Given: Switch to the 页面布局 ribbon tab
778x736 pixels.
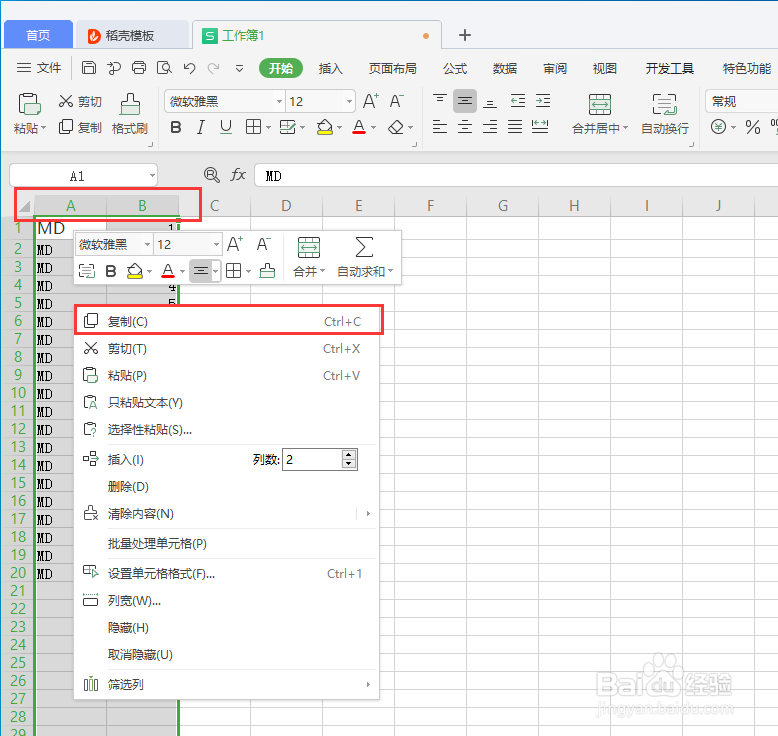Looking at the screenshot, I should click(392, 68).
